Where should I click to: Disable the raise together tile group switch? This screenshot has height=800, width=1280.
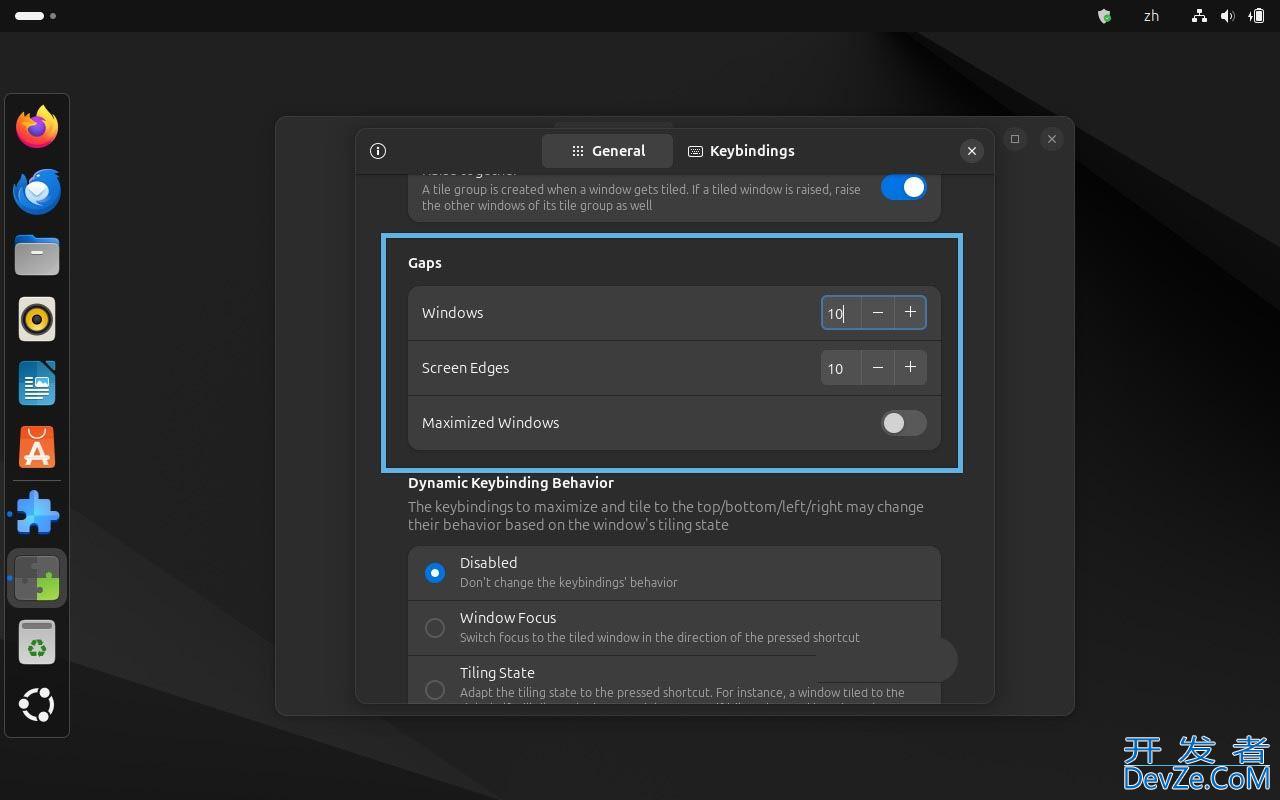[903, 187]
